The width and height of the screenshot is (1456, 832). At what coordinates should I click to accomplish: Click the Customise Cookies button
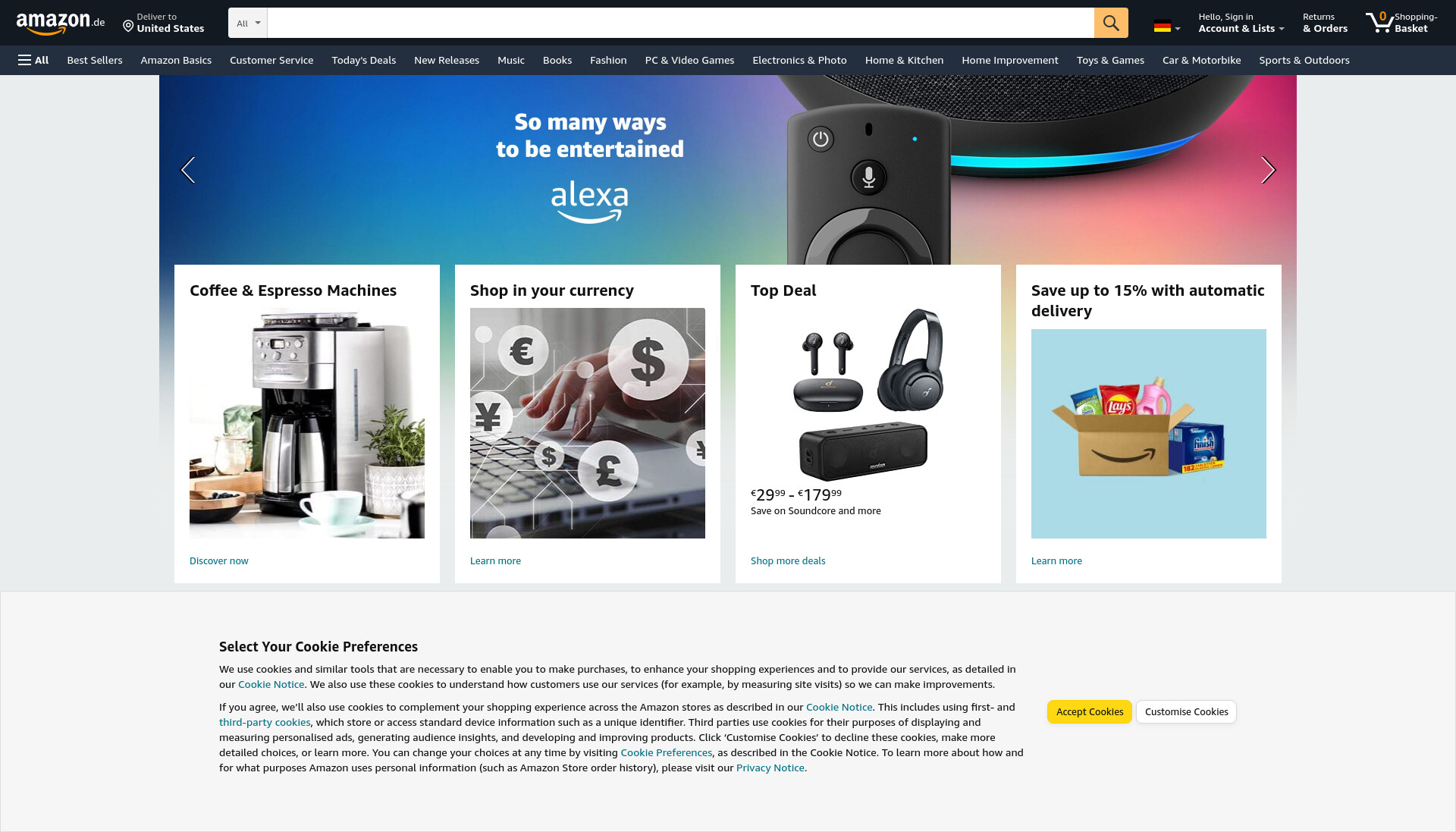(1186, 711)
